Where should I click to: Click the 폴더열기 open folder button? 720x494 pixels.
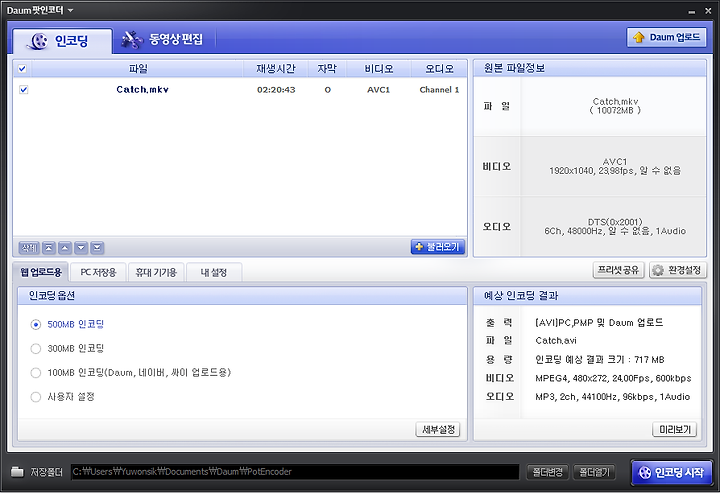(x=594, y=472)
